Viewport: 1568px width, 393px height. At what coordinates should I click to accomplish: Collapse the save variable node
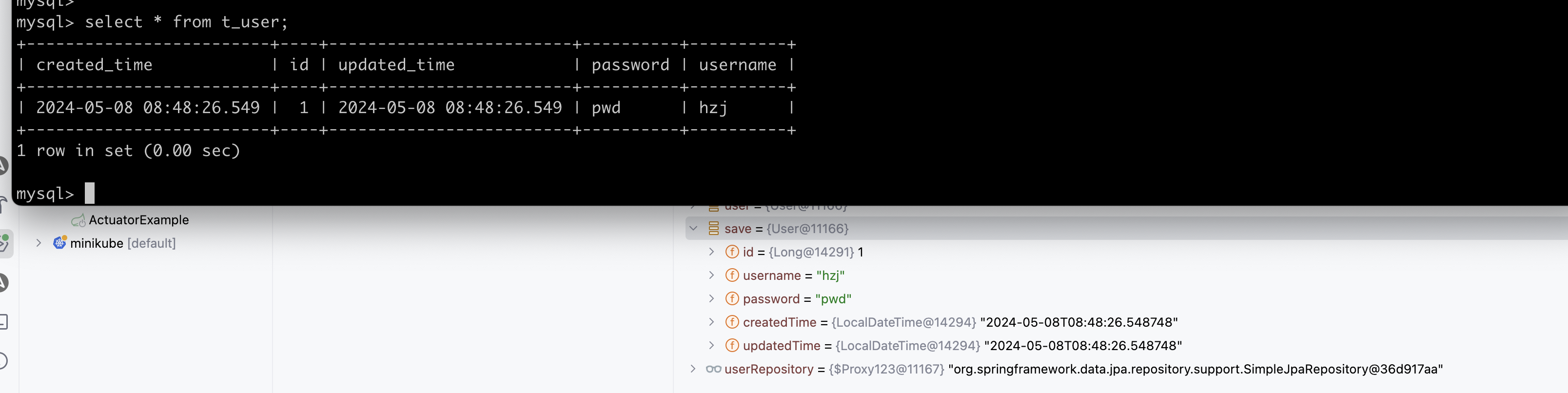pos(693,229)
